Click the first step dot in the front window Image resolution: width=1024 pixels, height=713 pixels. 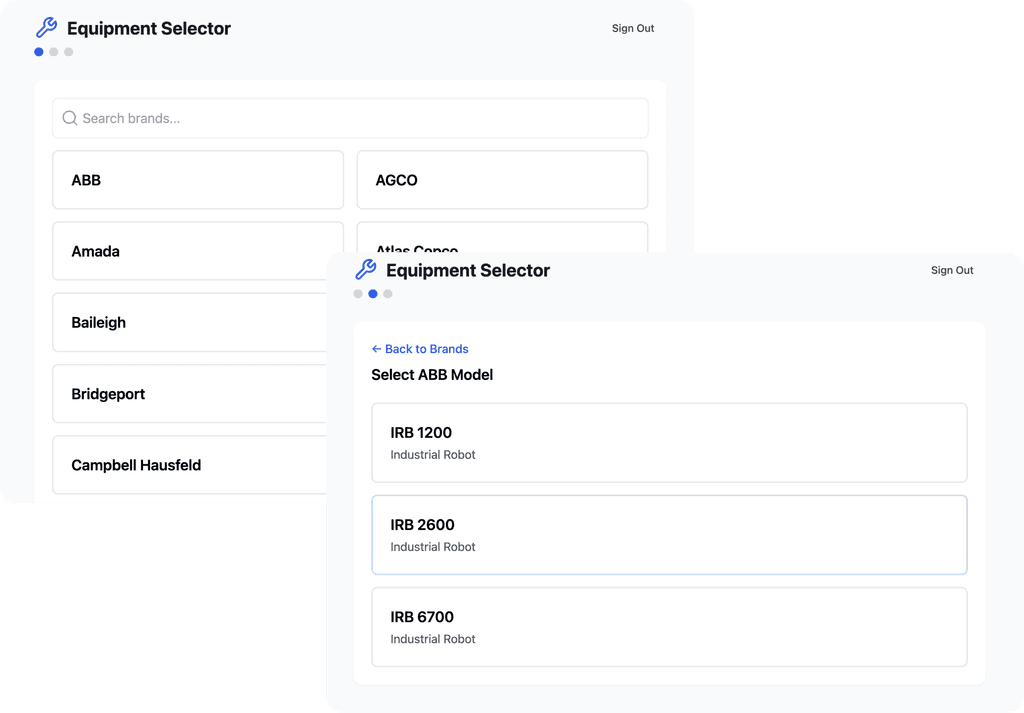358,294
